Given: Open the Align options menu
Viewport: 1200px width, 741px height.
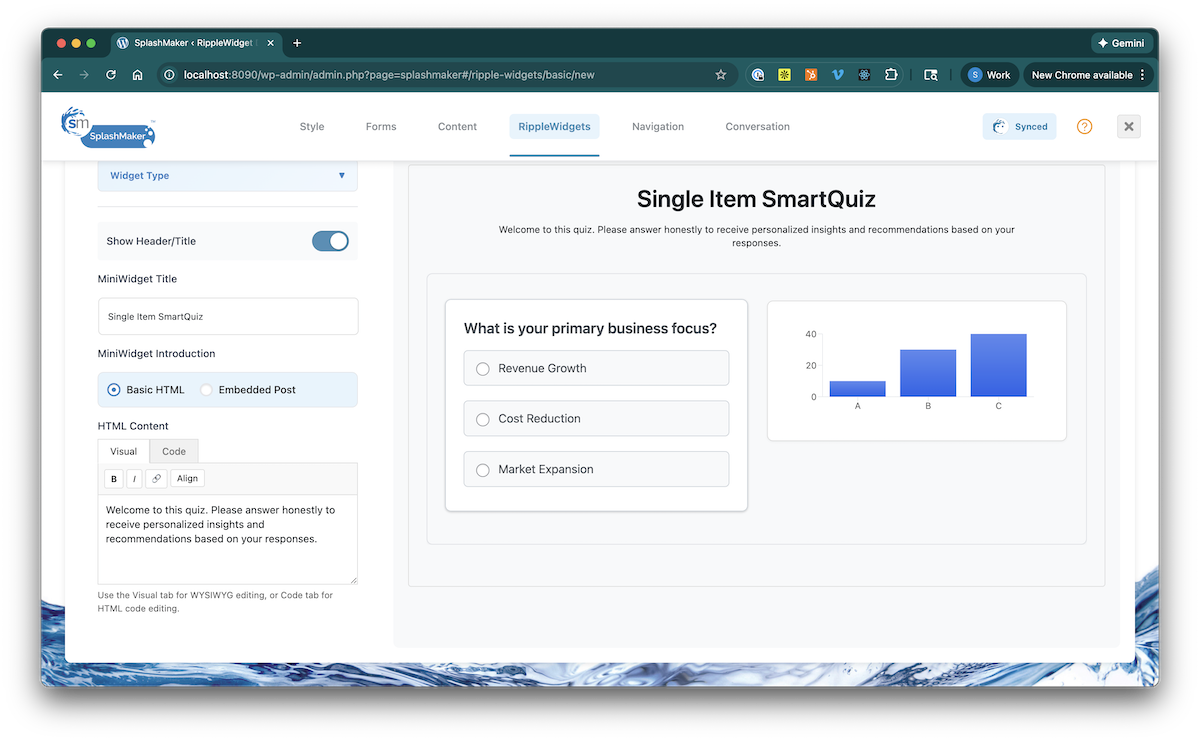Looking at the screenshot, I should tap(187, 479).
